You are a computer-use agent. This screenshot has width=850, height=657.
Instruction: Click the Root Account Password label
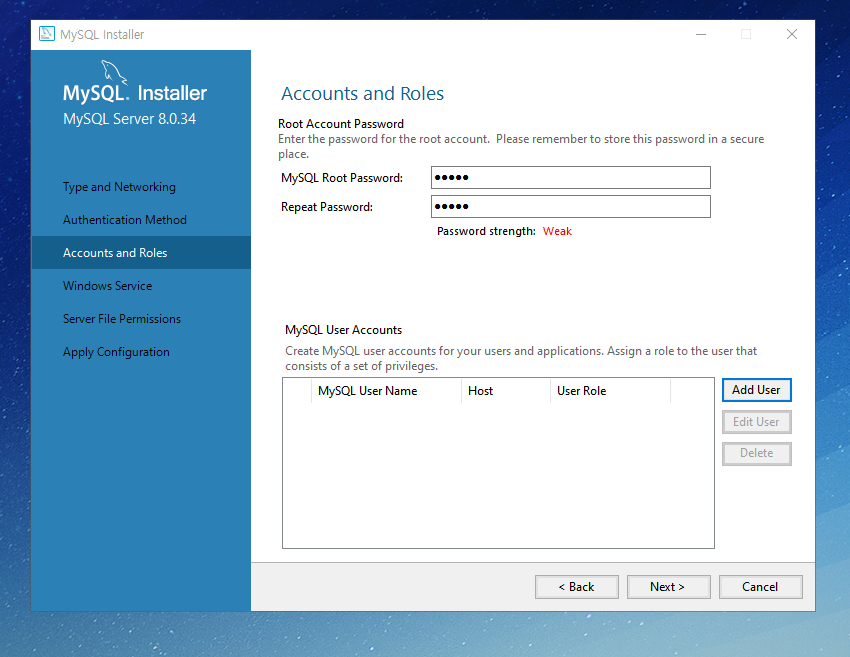point(341,124)
